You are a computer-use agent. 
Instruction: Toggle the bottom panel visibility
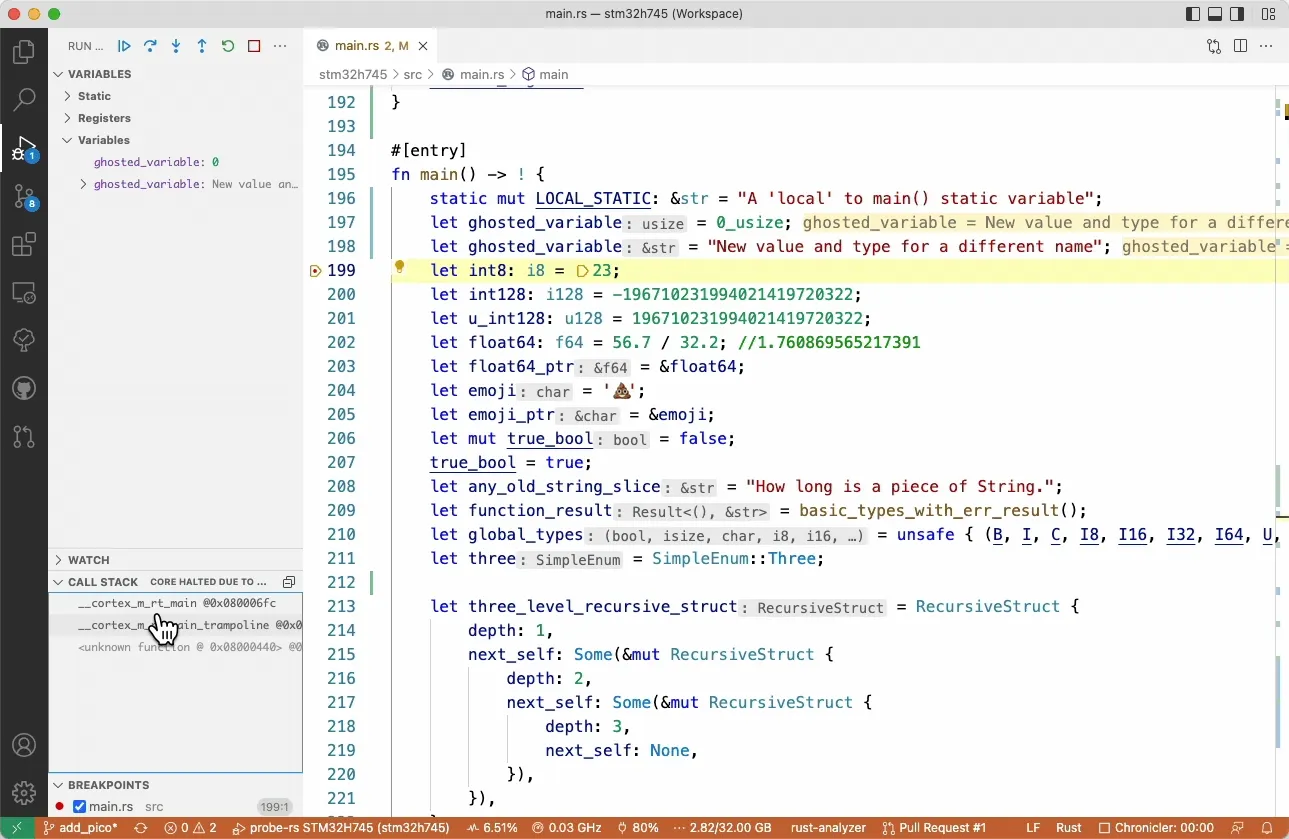(x=1215, y=14)
